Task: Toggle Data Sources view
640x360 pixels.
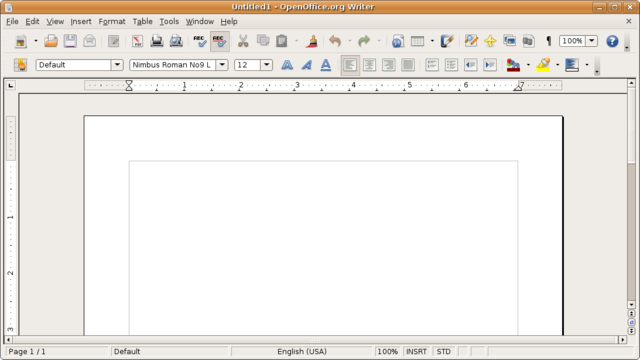Action: pos(529,41)
